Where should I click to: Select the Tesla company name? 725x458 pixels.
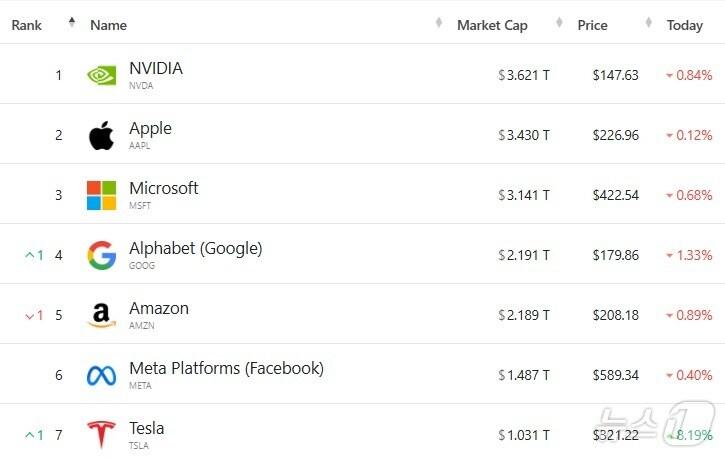147,429
